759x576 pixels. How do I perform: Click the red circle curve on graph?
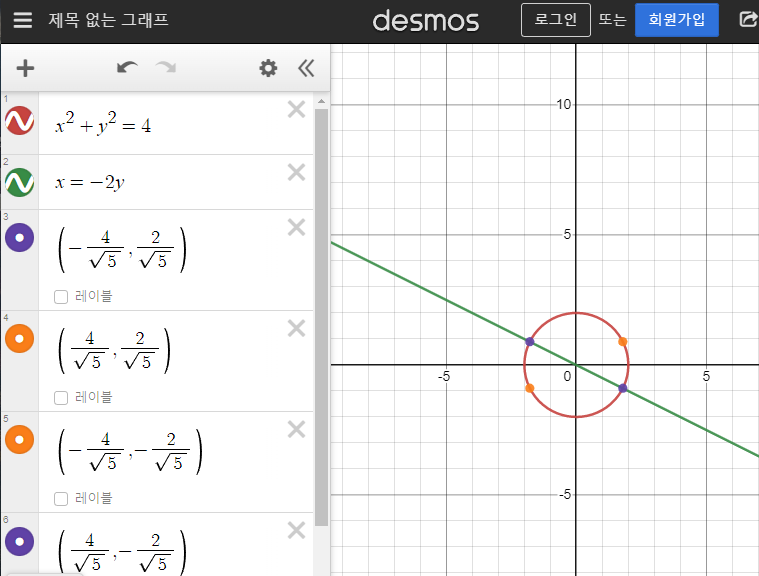576,313
